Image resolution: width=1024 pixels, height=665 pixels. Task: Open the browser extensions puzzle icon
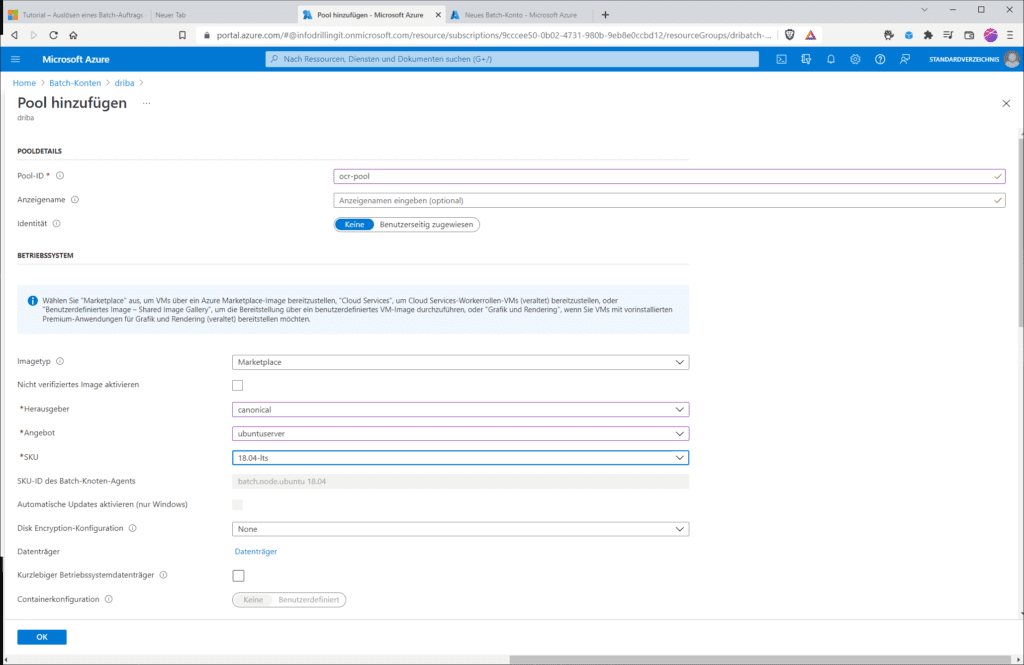(928, 35)
